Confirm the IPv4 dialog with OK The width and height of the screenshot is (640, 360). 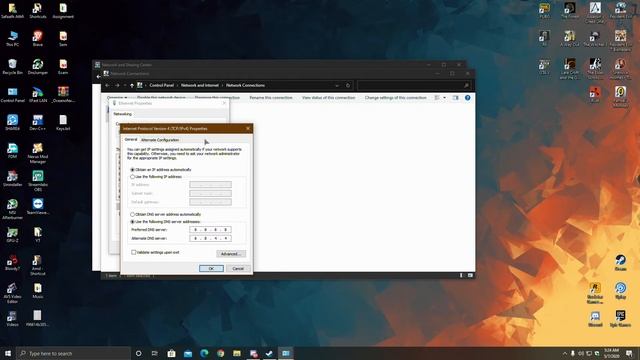[211, 269]
